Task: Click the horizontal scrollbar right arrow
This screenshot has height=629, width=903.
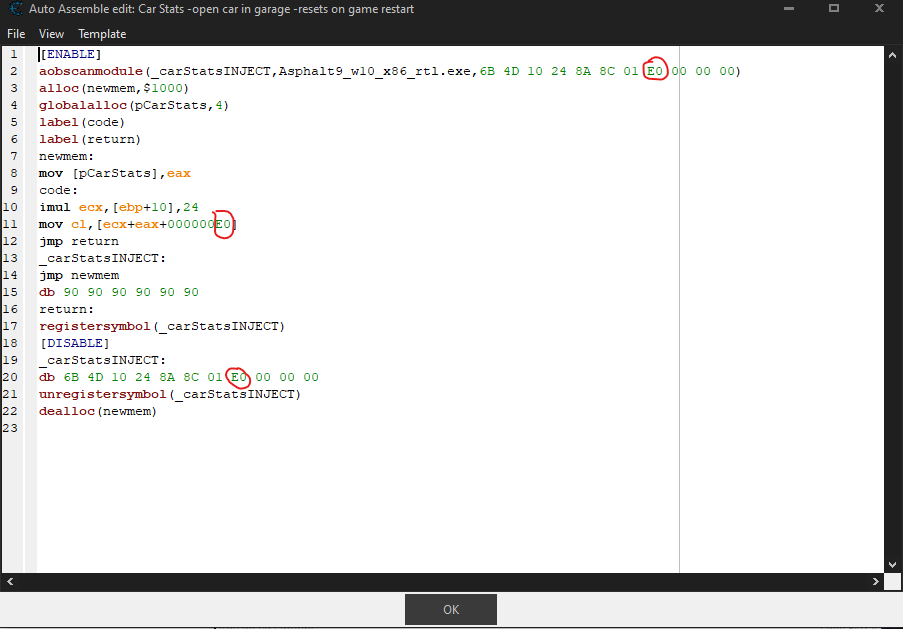Action: pos(876,582)
